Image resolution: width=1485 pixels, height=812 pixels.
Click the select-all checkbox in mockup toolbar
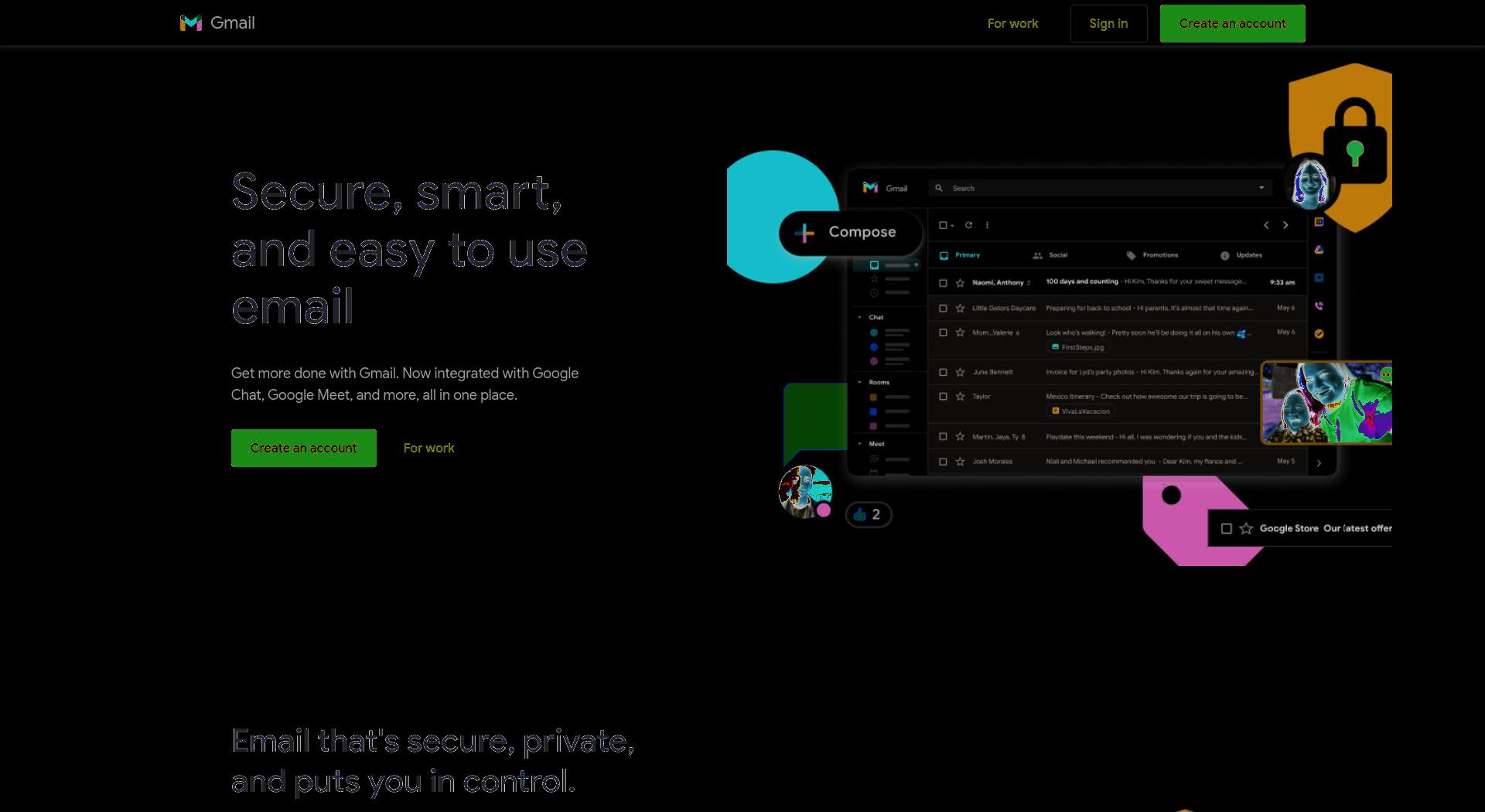(x=943, y=225)
